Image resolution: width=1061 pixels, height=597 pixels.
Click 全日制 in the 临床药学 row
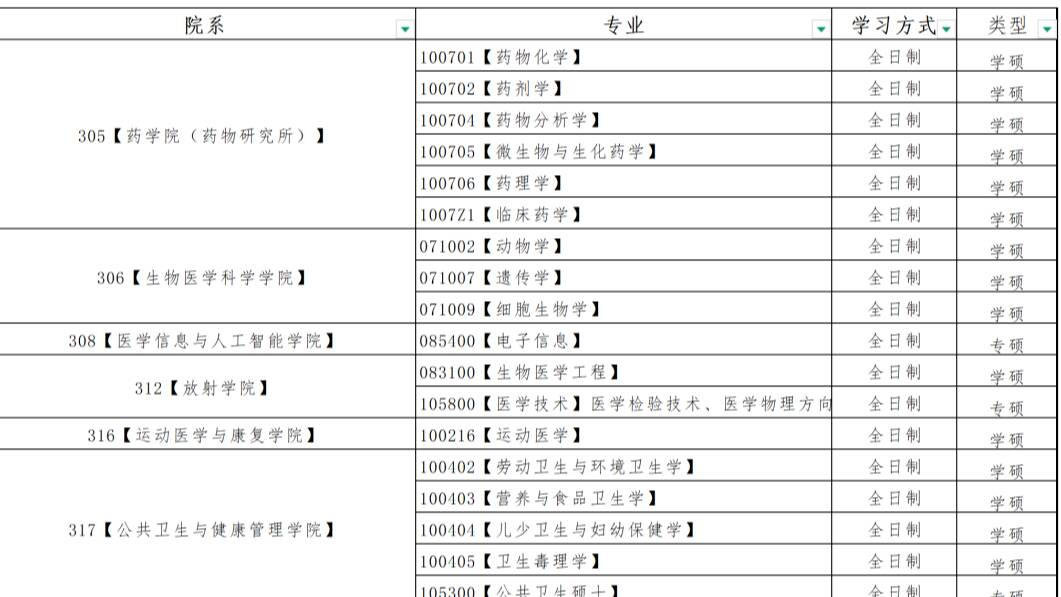click(894, 214)
